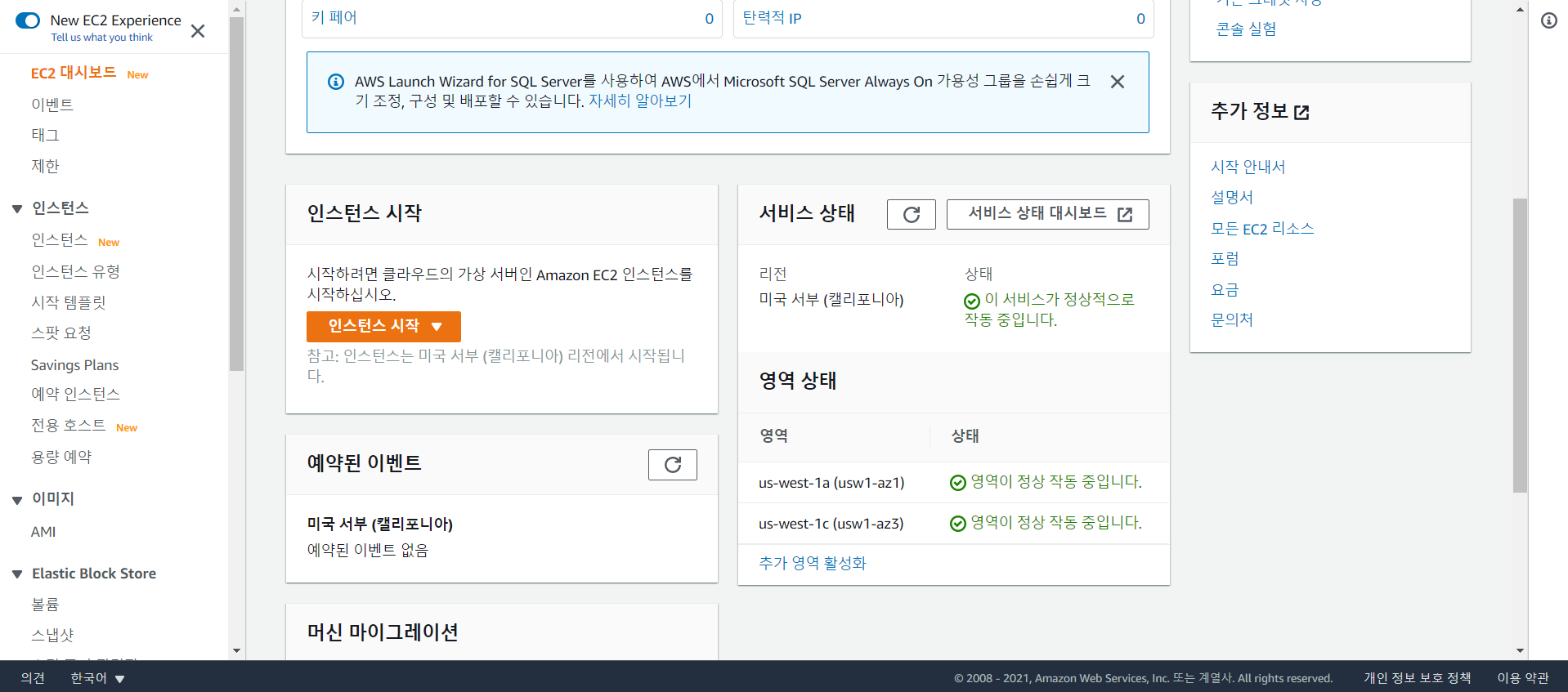Image resolution: width=1568 pixels, height=692 pixels.
Task: Click the green status check for us-west-1c
Action: [x=958, y=524]
